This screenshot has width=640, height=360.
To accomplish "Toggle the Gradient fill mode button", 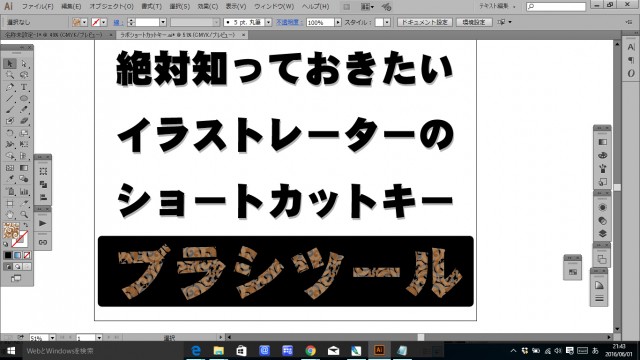I will point(18,255).
